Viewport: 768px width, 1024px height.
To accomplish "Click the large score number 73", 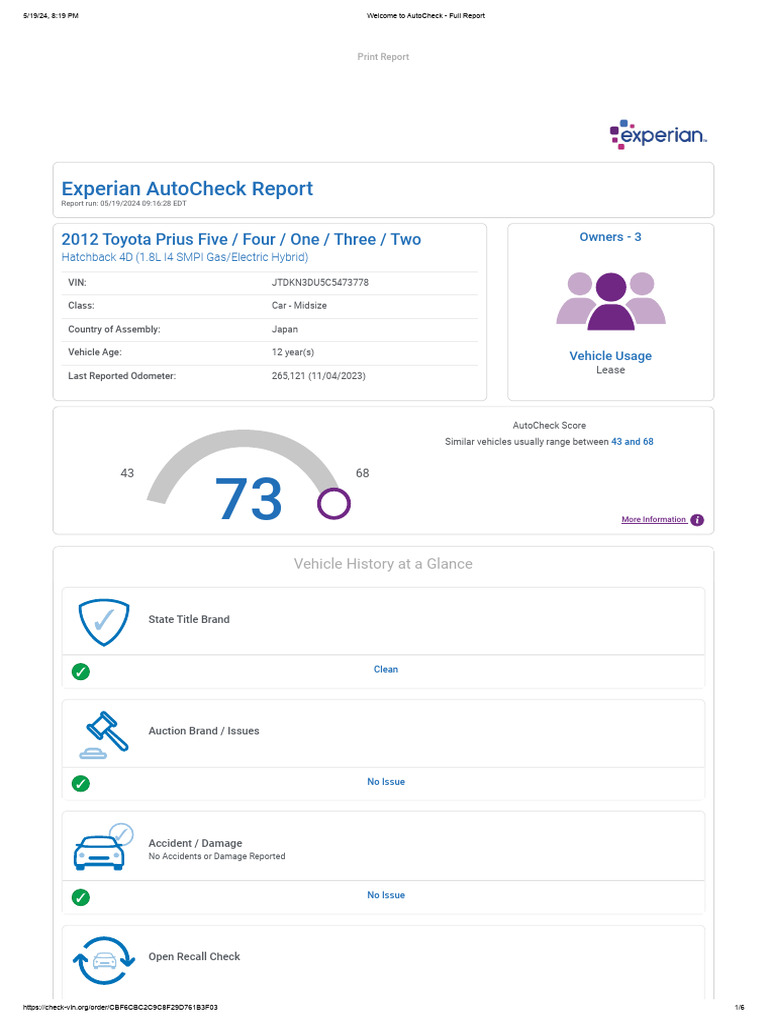I will (x=248, y=500).
